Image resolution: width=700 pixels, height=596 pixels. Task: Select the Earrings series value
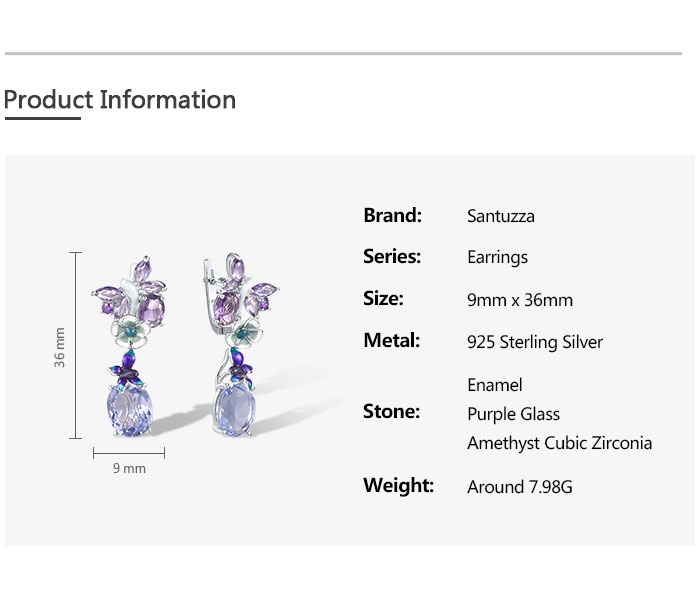tap(497, 258)
